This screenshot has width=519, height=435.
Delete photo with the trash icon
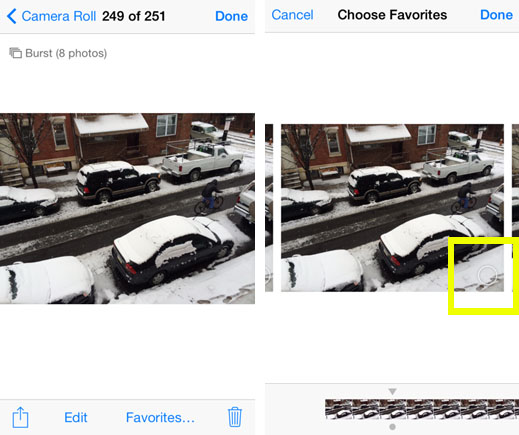click(x=235, y=417)
